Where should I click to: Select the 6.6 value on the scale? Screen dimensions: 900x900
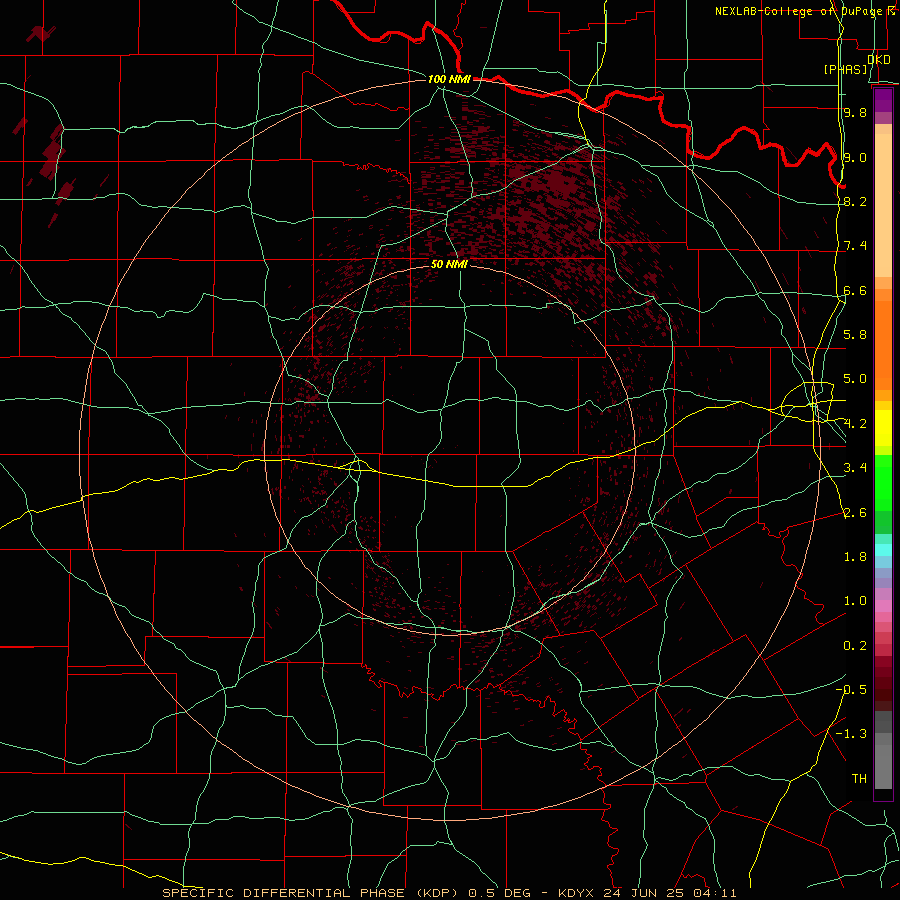point(855,290)
